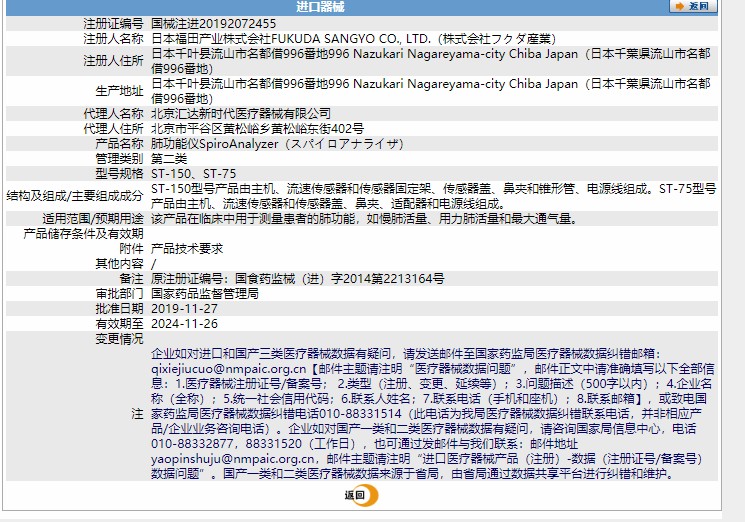Click the 型号规格 label

pyautogui.click(x=119, y=173)
